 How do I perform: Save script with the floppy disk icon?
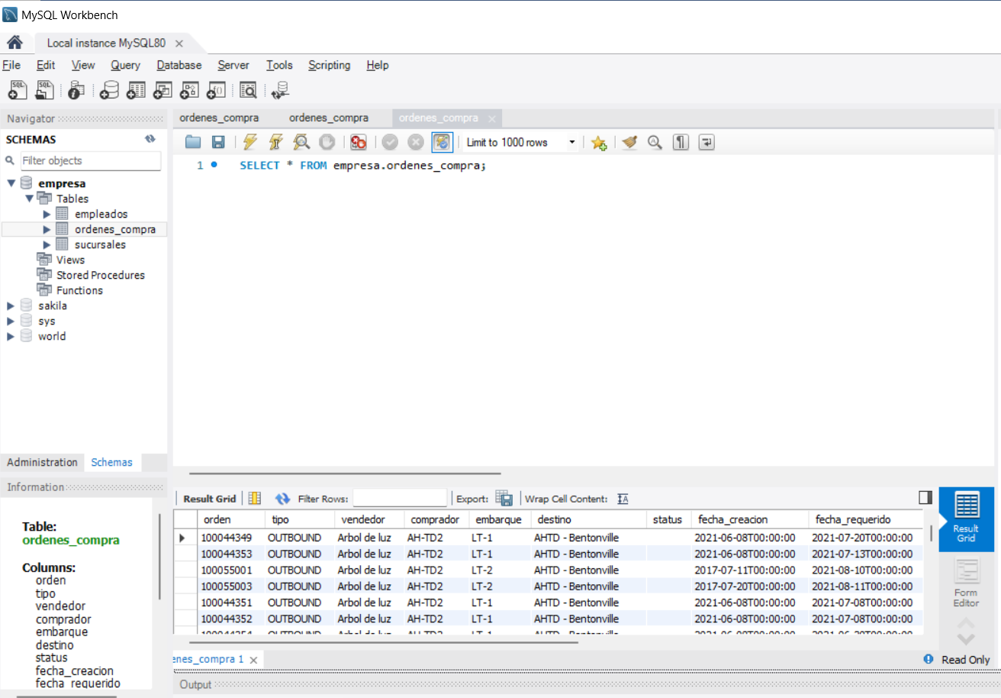coord(218,142)
